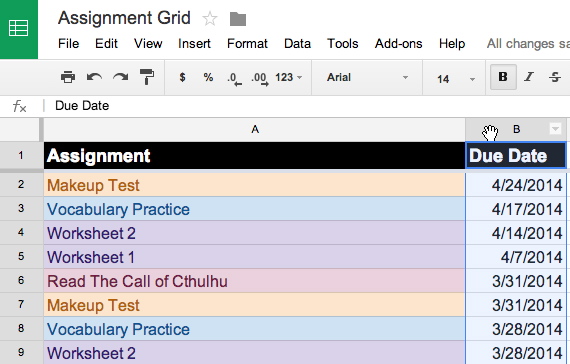570x364 pixels.
Task: Click the Print icon
Action: point(68,77)
